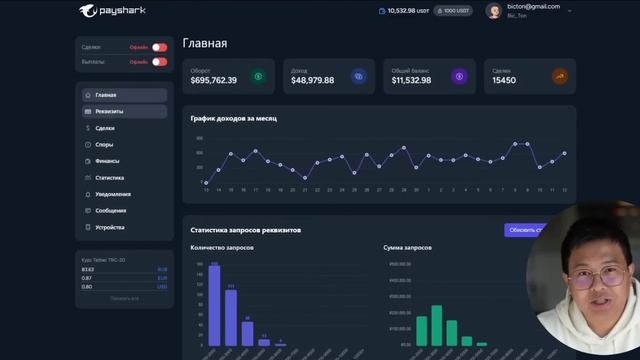Click the $695,762.39 turnover value
This screenshot has height=360, width=640.
click(213, 80)
